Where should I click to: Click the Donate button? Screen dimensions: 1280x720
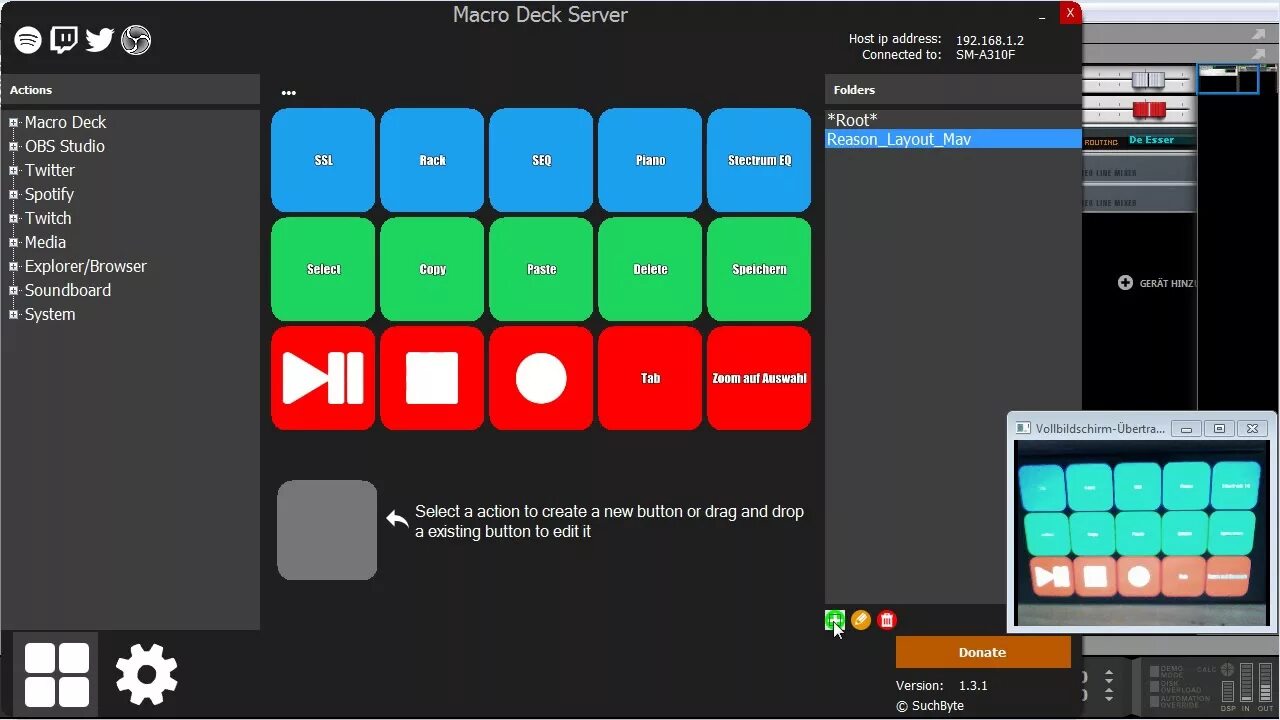[x=983, y=652]
